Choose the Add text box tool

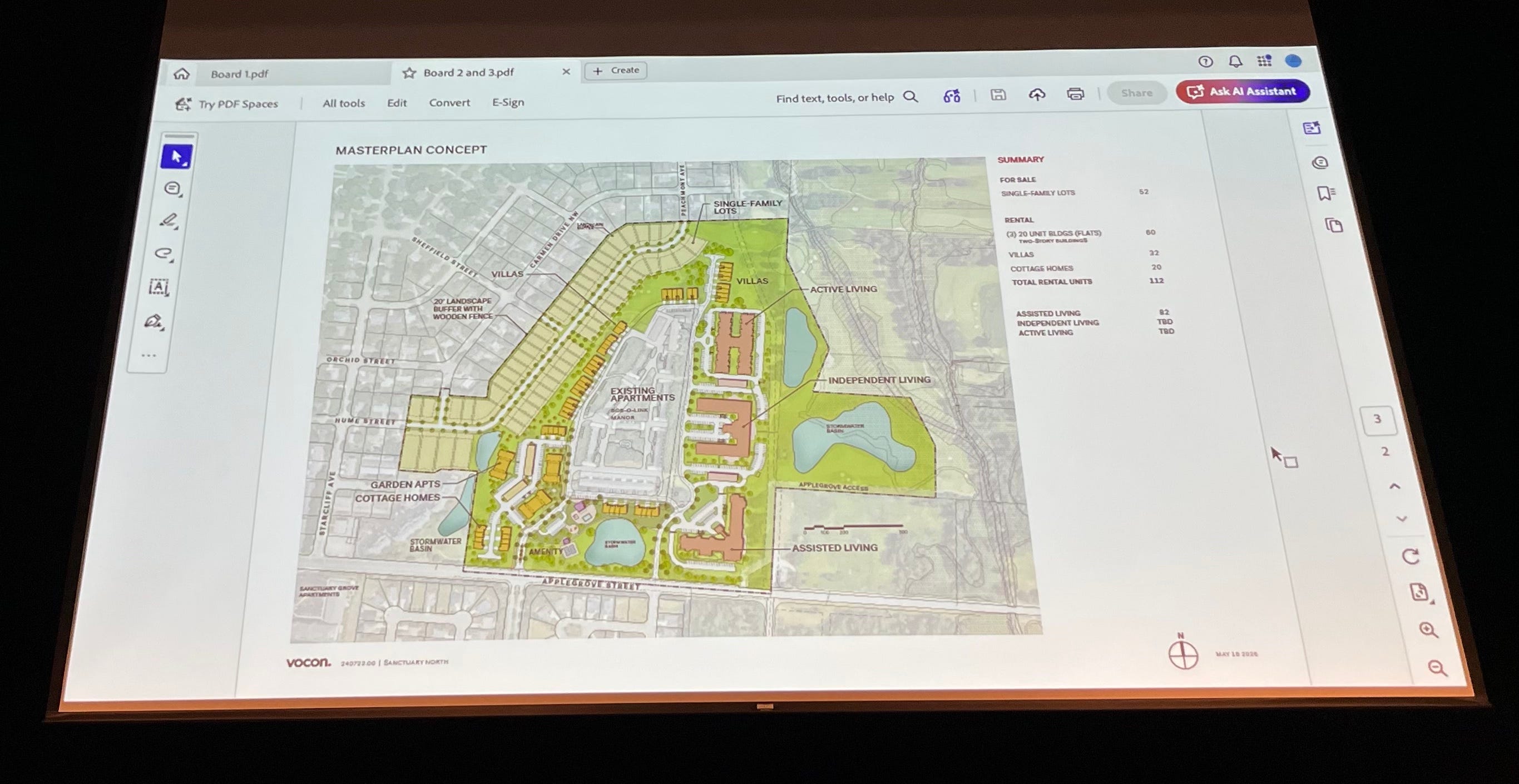click(159, 287)
